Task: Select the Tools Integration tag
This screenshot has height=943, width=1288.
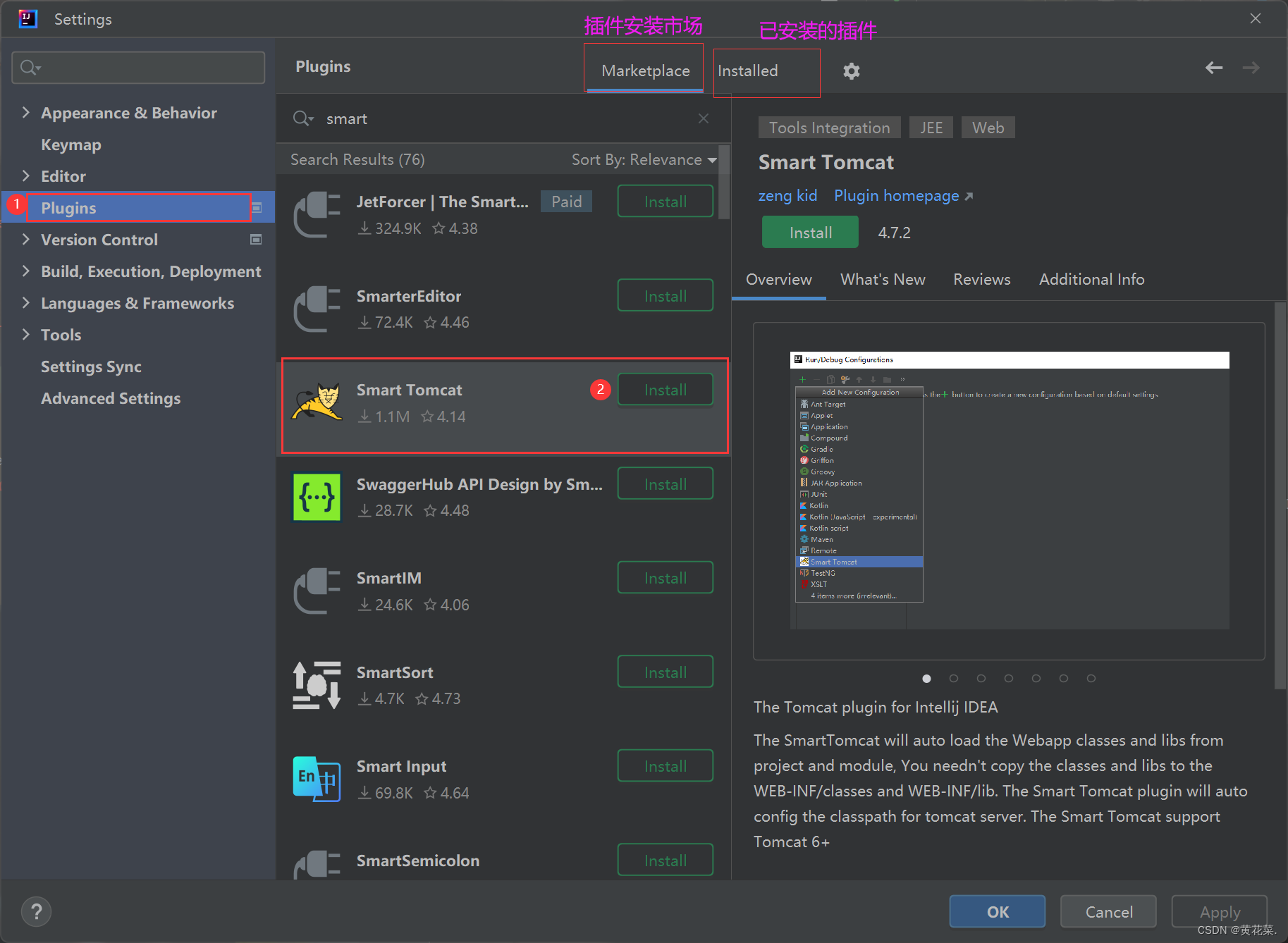Action: point(829,128)
